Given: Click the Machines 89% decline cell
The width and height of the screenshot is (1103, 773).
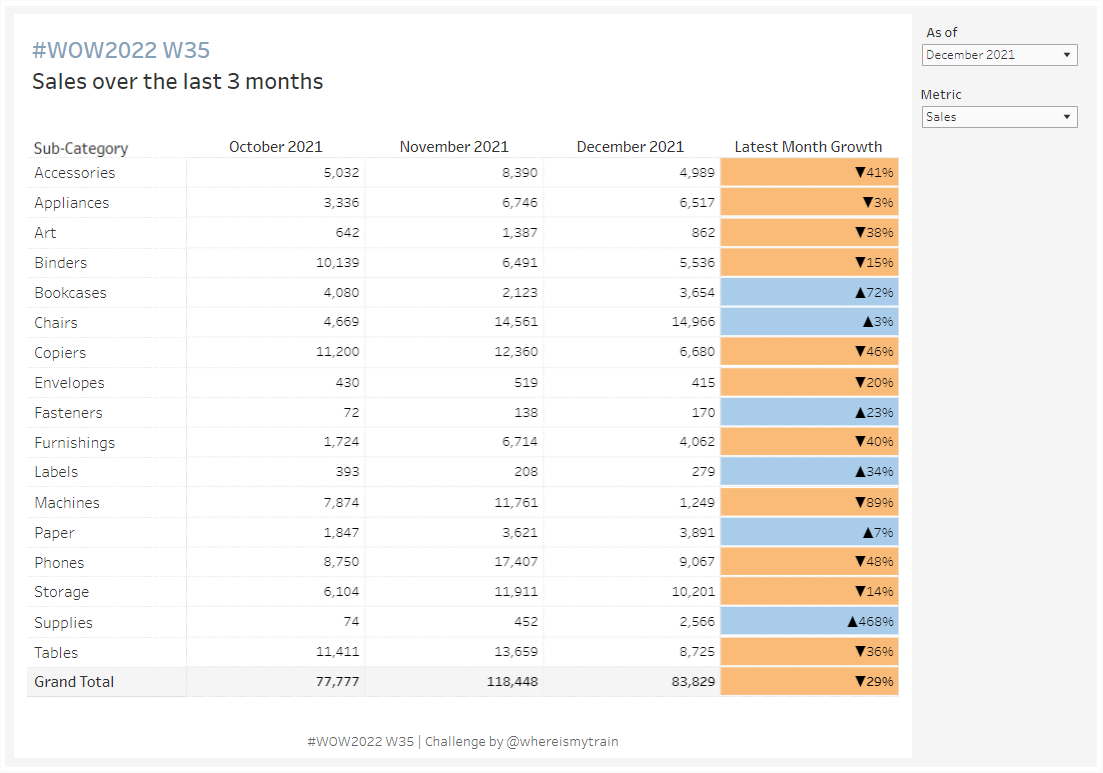Looking at the screenshot, I should [809, 502].
